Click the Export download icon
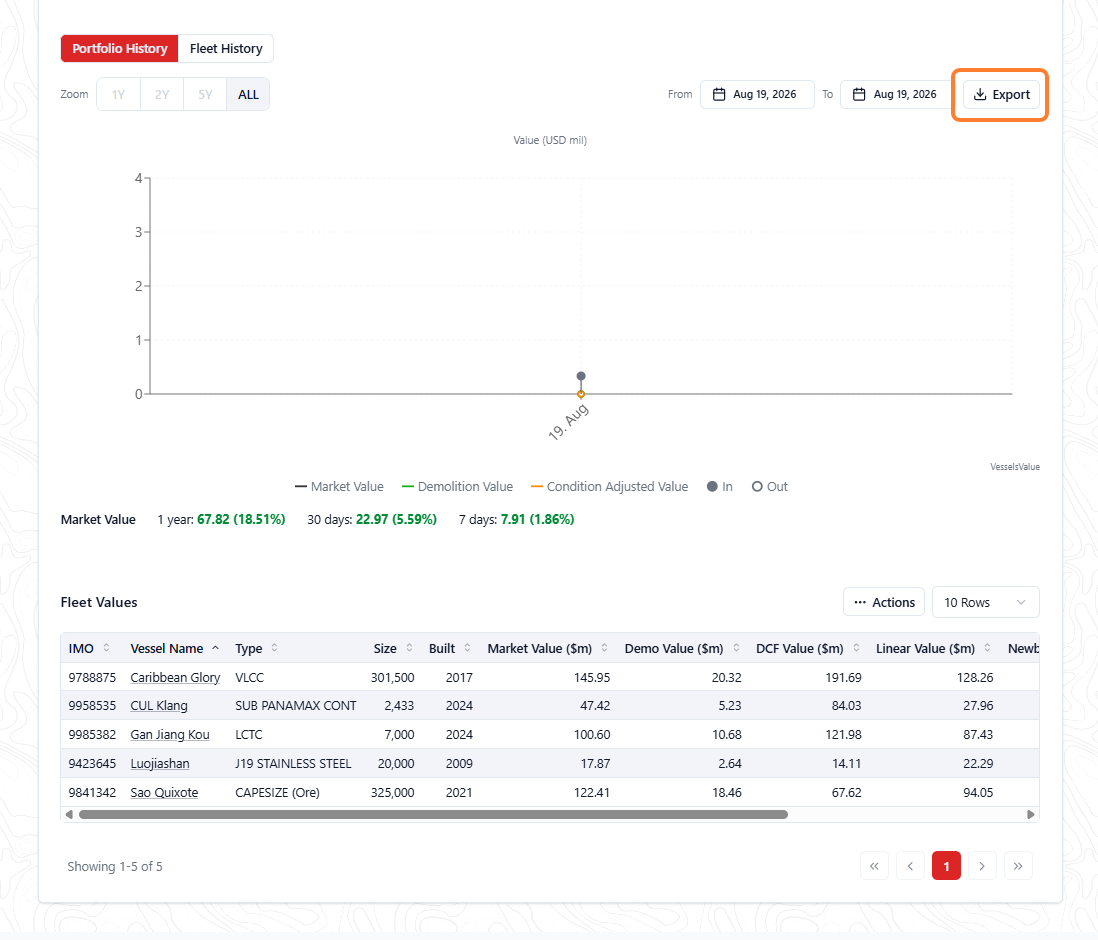Viewport: 1098px width, 940px height. (x=980, y=95)
